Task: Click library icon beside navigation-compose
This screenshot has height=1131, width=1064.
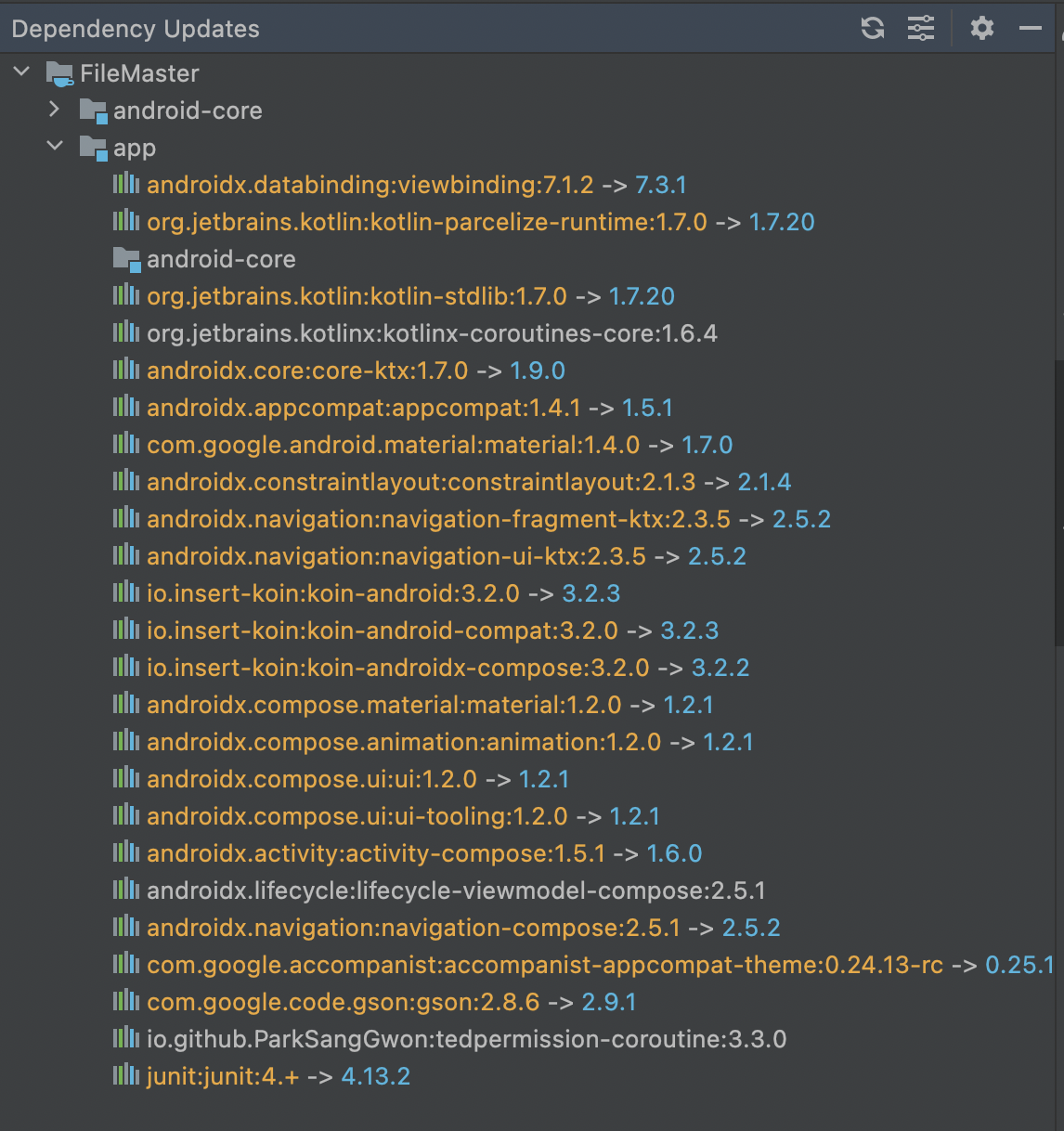Action: (x=126, y=927)
